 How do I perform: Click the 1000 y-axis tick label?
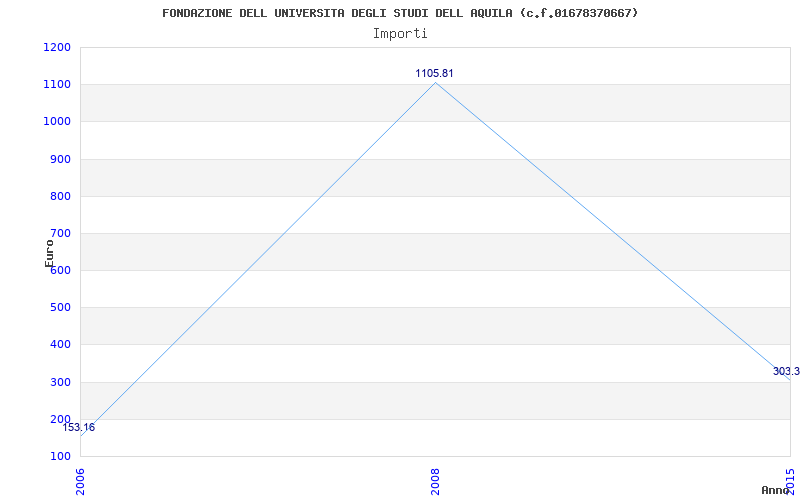[57, 122]
